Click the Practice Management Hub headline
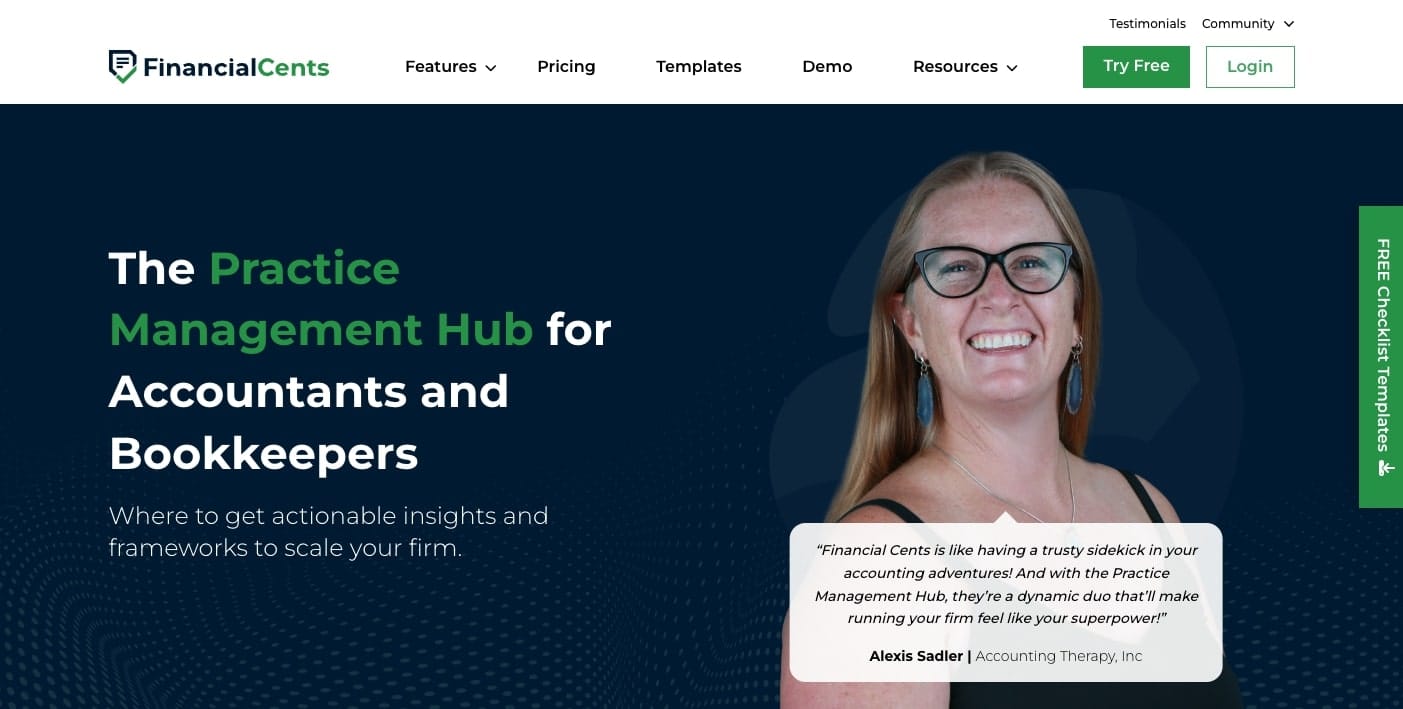Image resolution: width=1403 pixels, height=709 pixels. (x=360, y=360)
